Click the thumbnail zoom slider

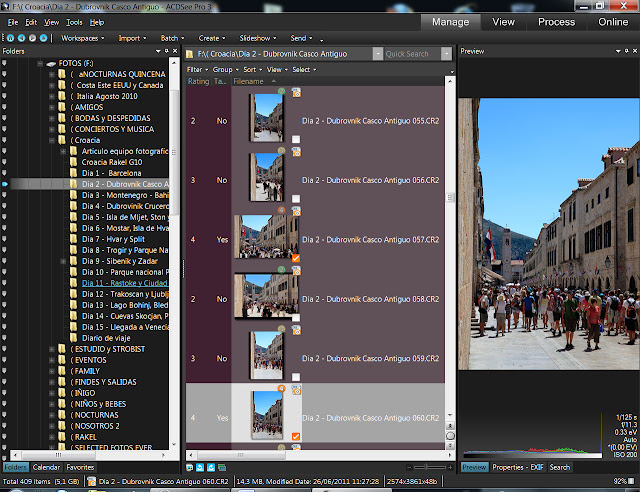tap(427, 467)
